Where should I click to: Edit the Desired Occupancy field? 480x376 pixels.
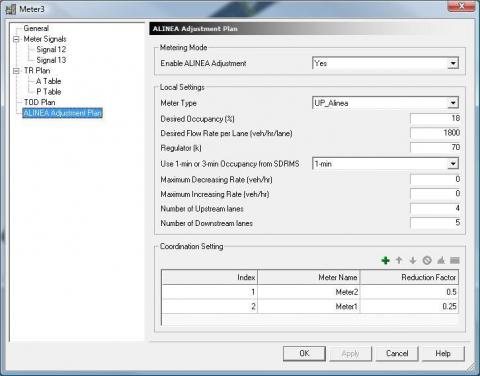click(436, 118)
